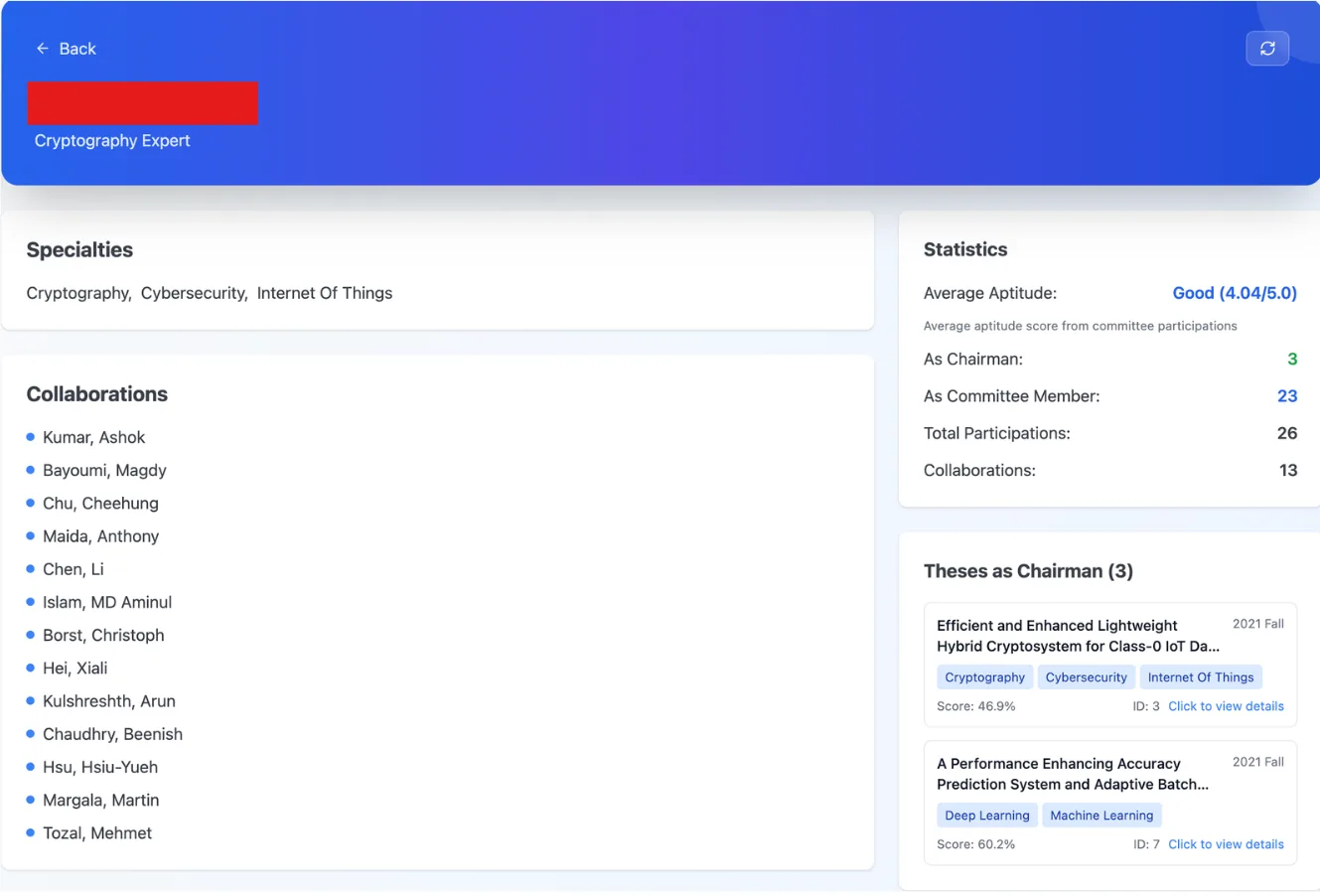This screenshot has width=1320, height=896.
Task: Click the Score: 46.9% text
Action: pyautogui.click(x=975, y=706)
